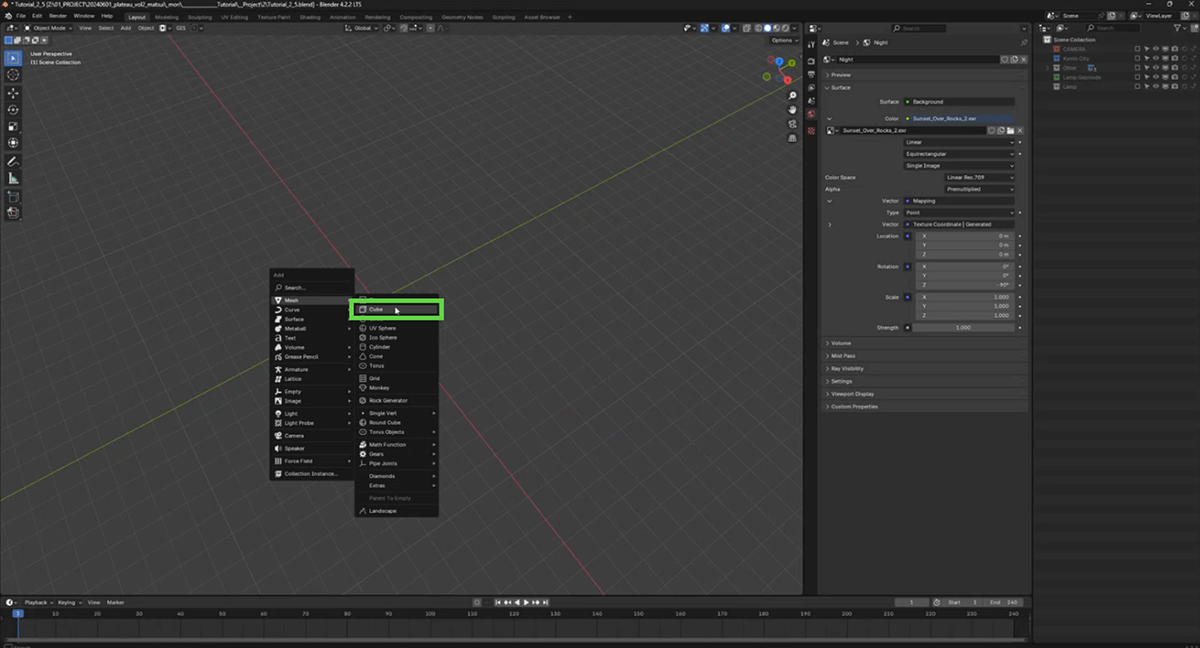Switch to the Geometry Nodes workspace tab
This screenshot has height=648, width=1200.
click(461, 17)
